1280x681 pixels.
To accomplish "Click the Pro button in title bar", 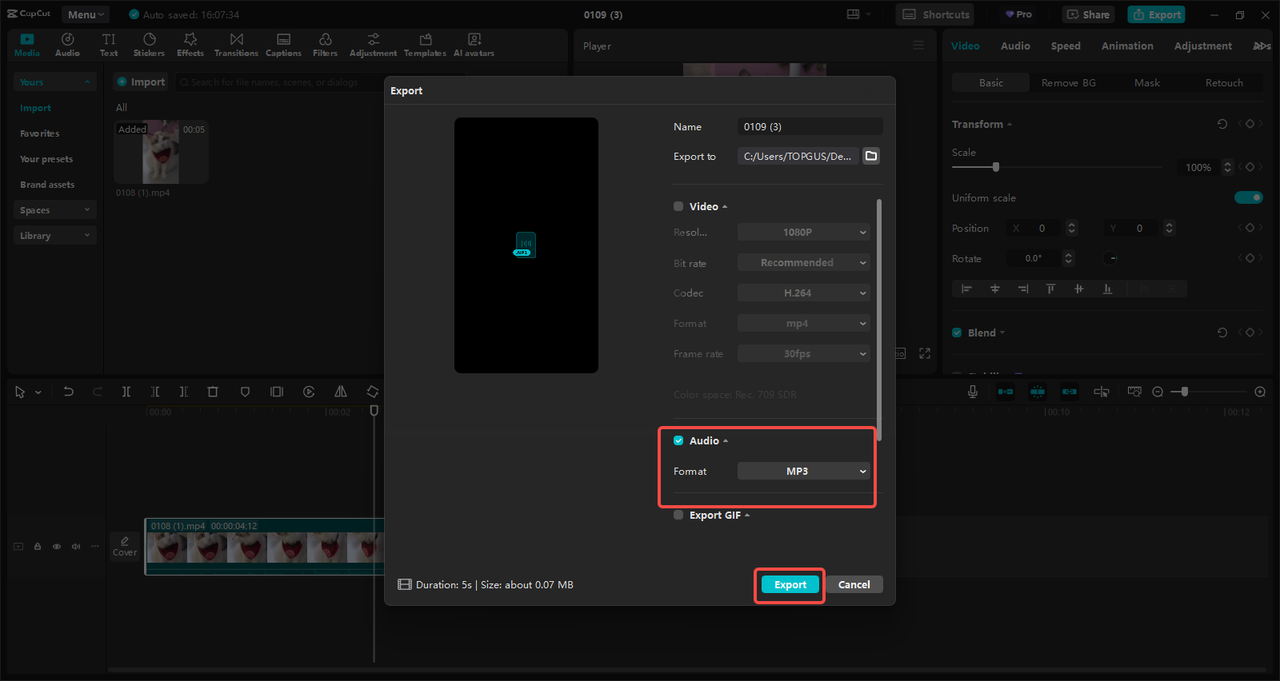I will click(1018, 15).
